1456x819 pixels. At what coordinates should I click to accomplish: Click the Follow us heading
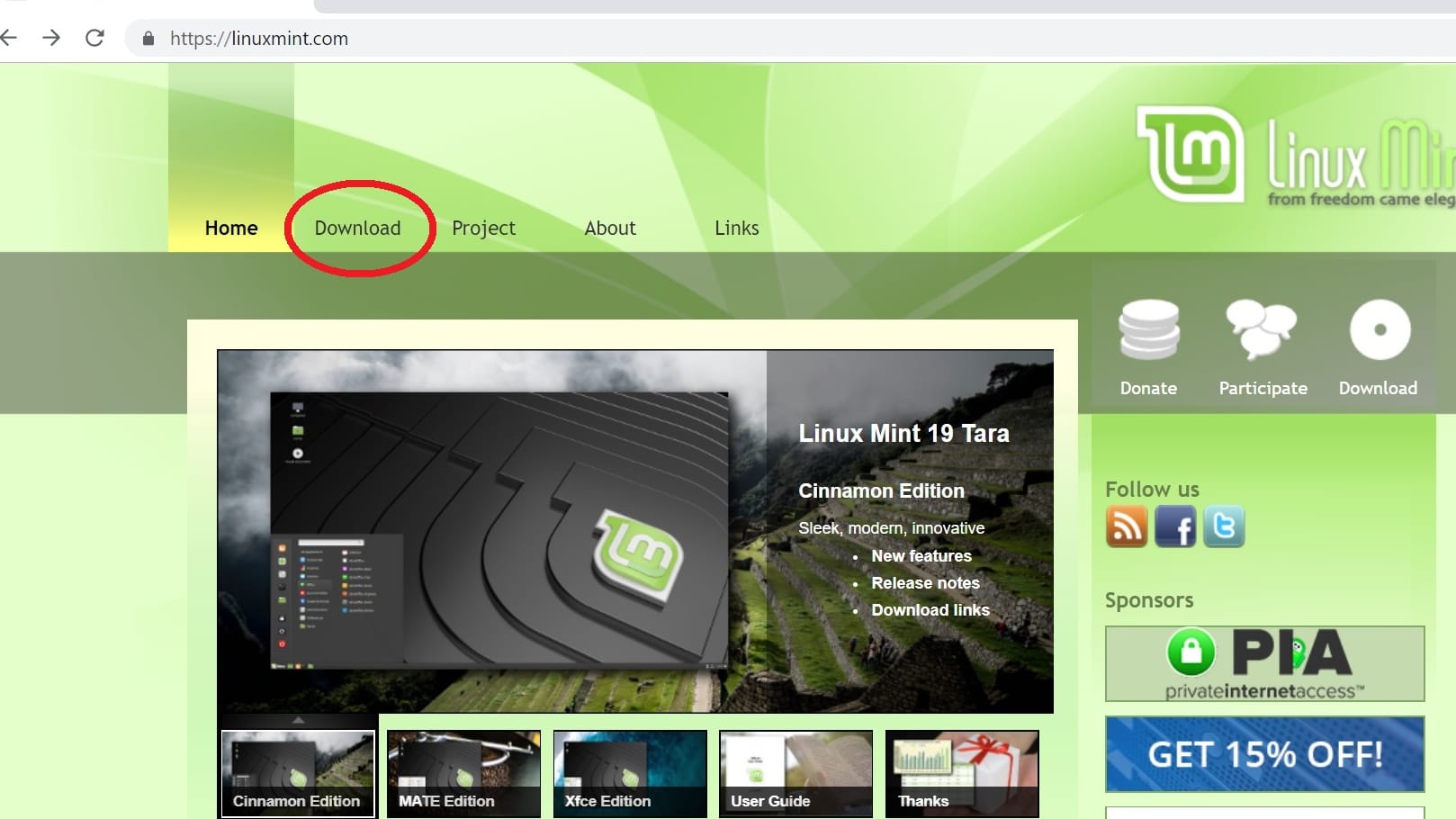(x=1152, y=490)
